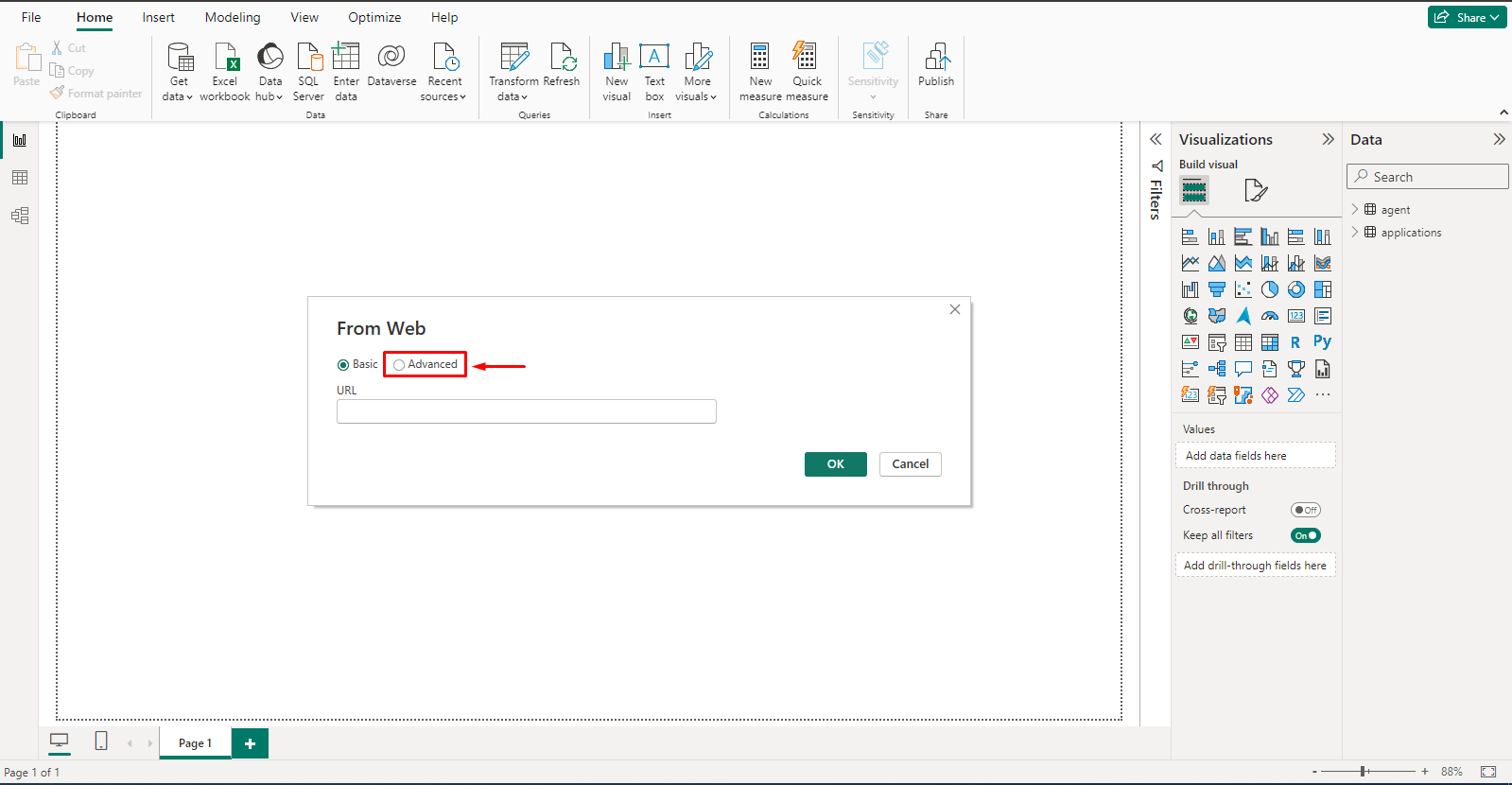Turn off Keep all filters toggle
Screen dimensions: 1512x785
1305,535
